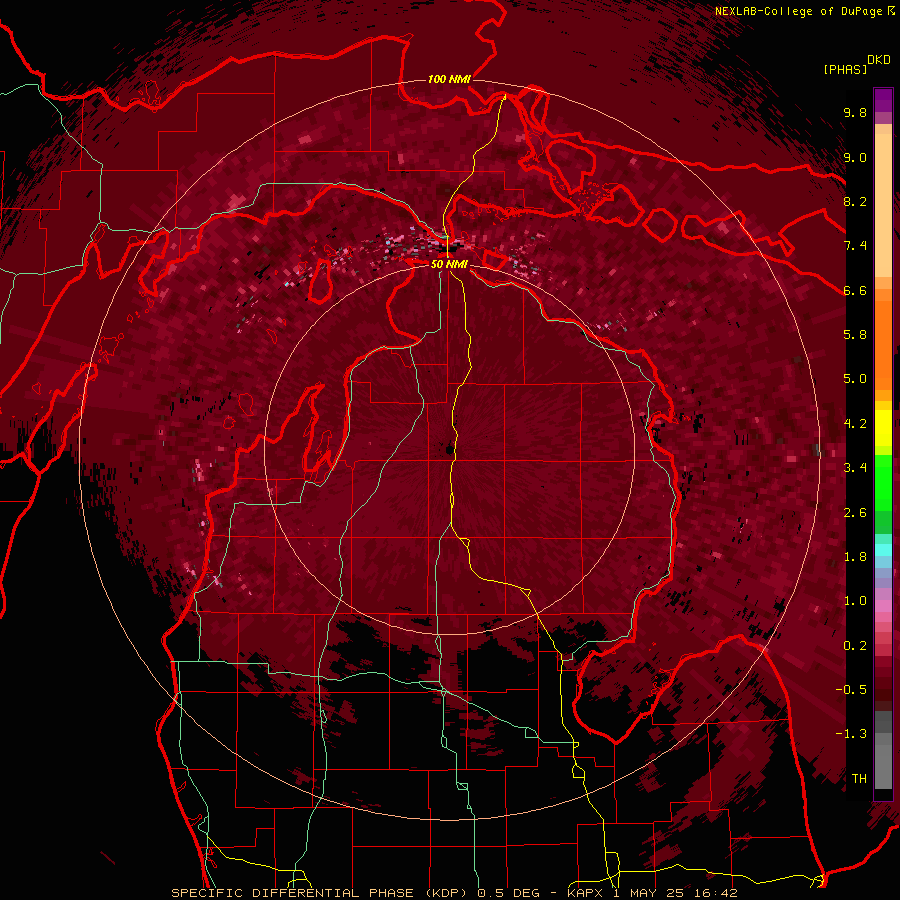Click the yellow band of color bar
The width and height of the screenshot is (900, 900).
(883, 428)
